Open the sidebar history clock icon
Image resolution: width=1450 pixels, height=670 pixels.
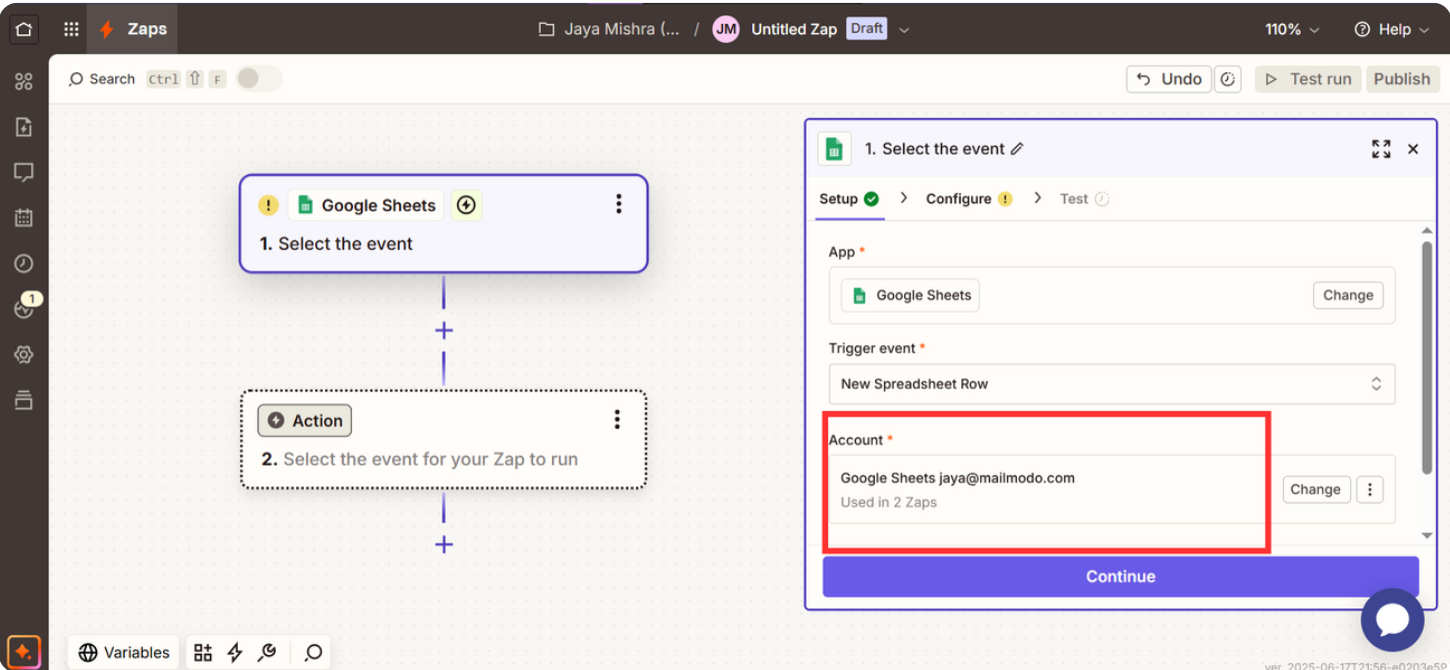click(24, 263)
